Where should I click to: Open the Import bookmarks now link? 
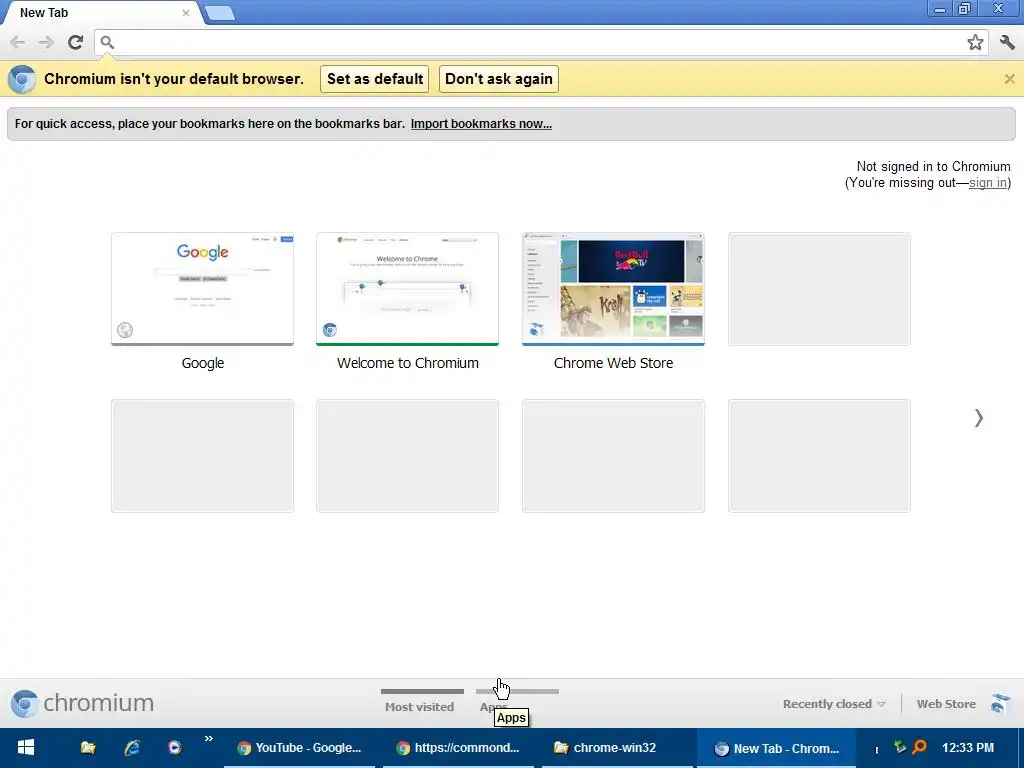[x=481, y=123]
